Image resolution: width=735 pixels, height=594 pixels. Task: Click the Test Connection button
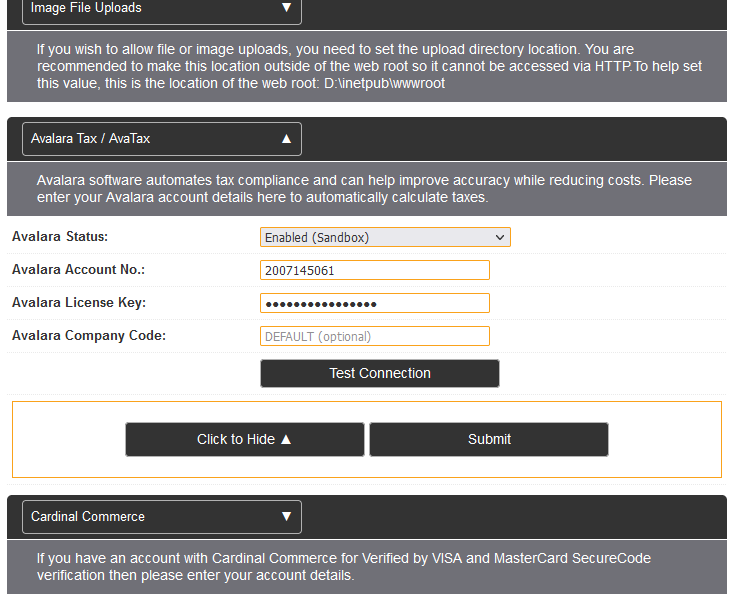pyautogui.click(x=380, y=373)
